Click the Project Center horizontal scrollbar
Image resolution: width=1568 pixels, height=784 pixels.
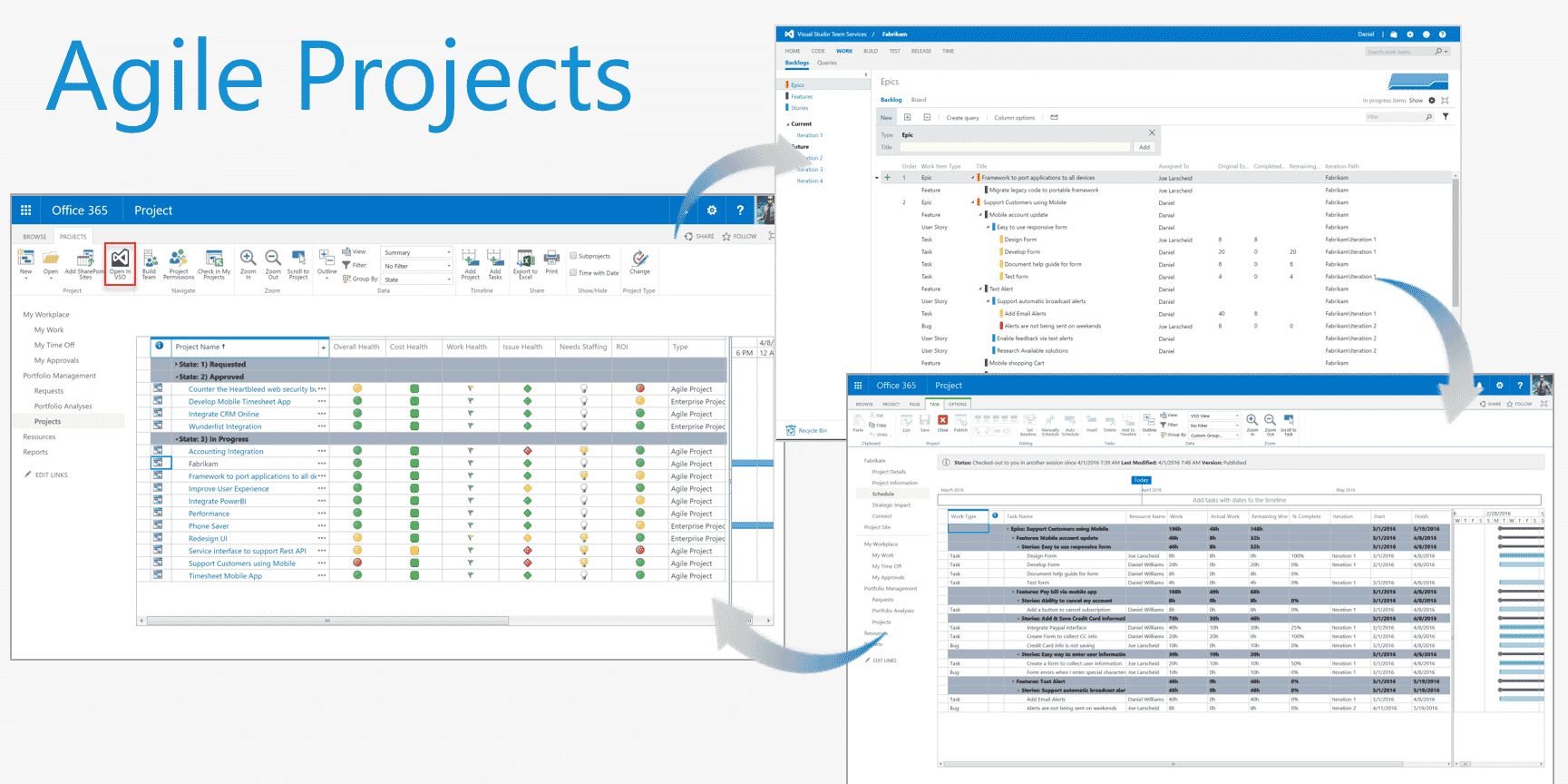pos(327,621)
